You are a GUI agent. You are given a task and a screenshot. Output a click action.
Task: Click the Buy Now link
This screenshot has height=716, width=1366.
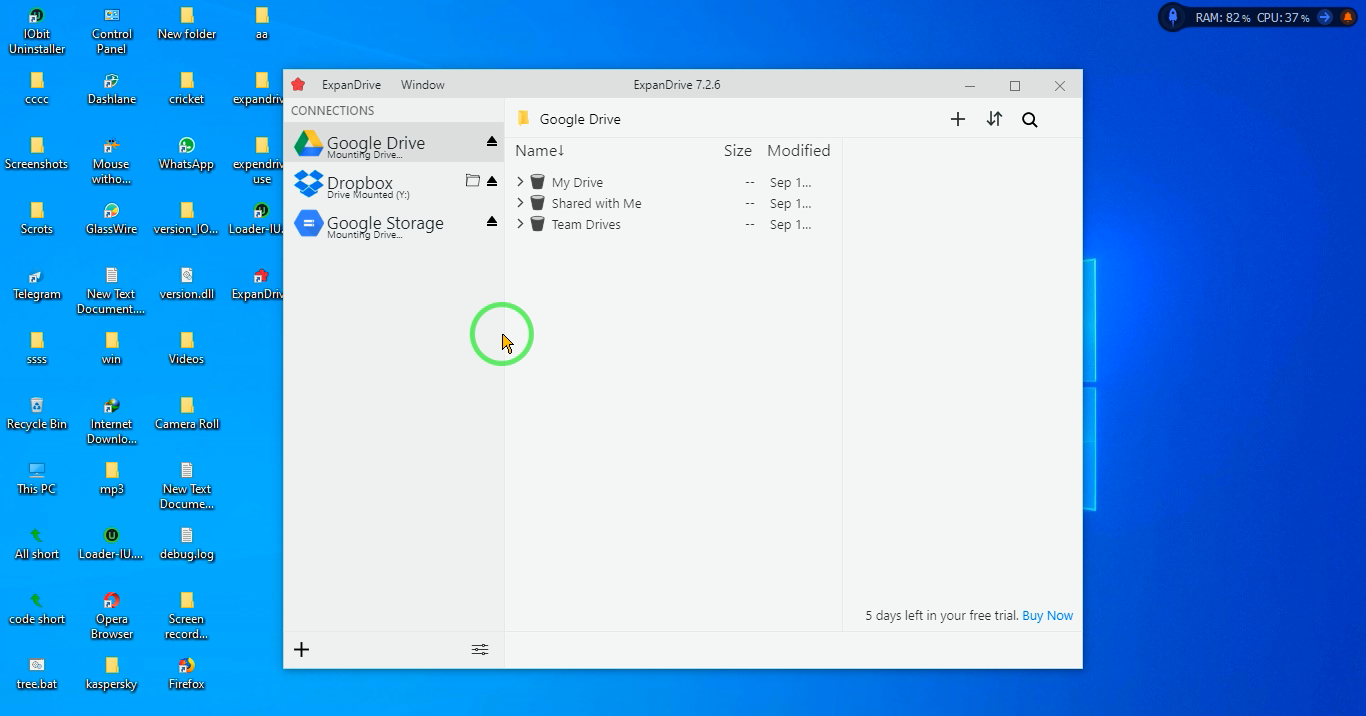tap(1047, 616)
